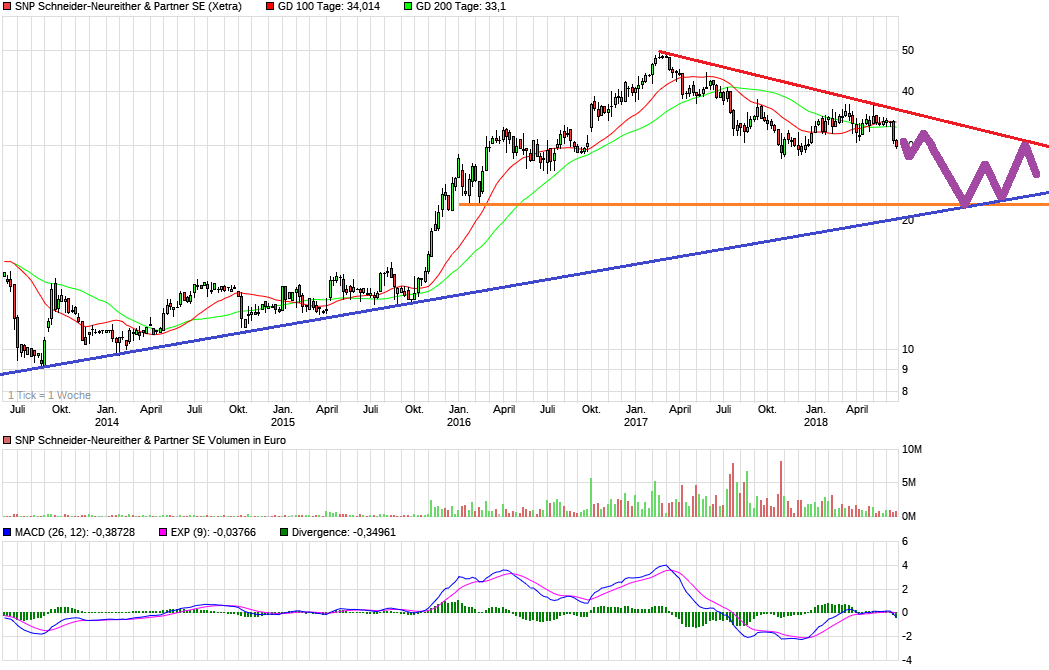Click the 'SNP Schneider-Neureither & Partner SE Volumen in Euro' label

pyautogui.click(x=151, y=440)
